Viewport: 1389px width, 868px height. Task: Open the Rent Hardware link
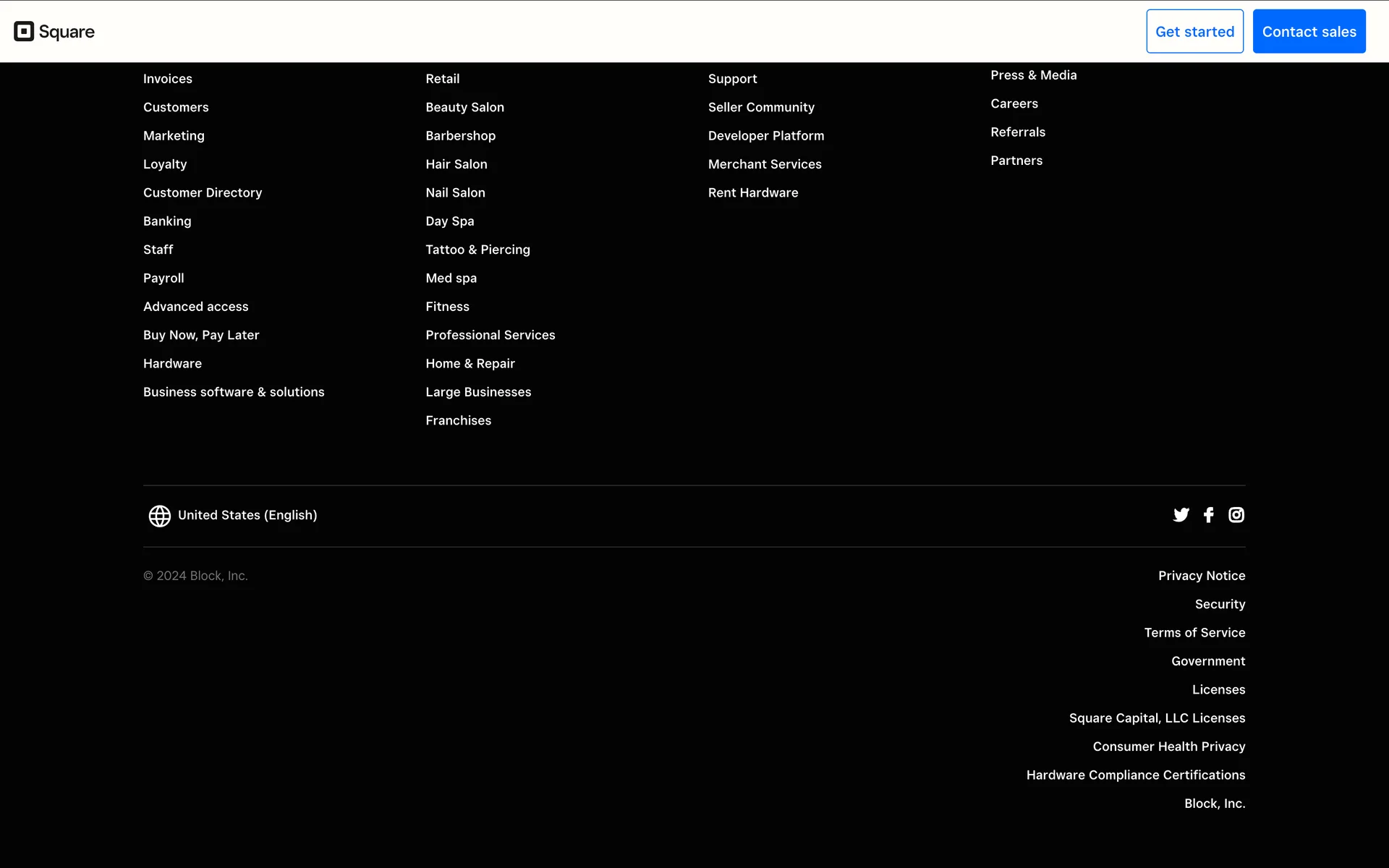(x=753, y=193)
